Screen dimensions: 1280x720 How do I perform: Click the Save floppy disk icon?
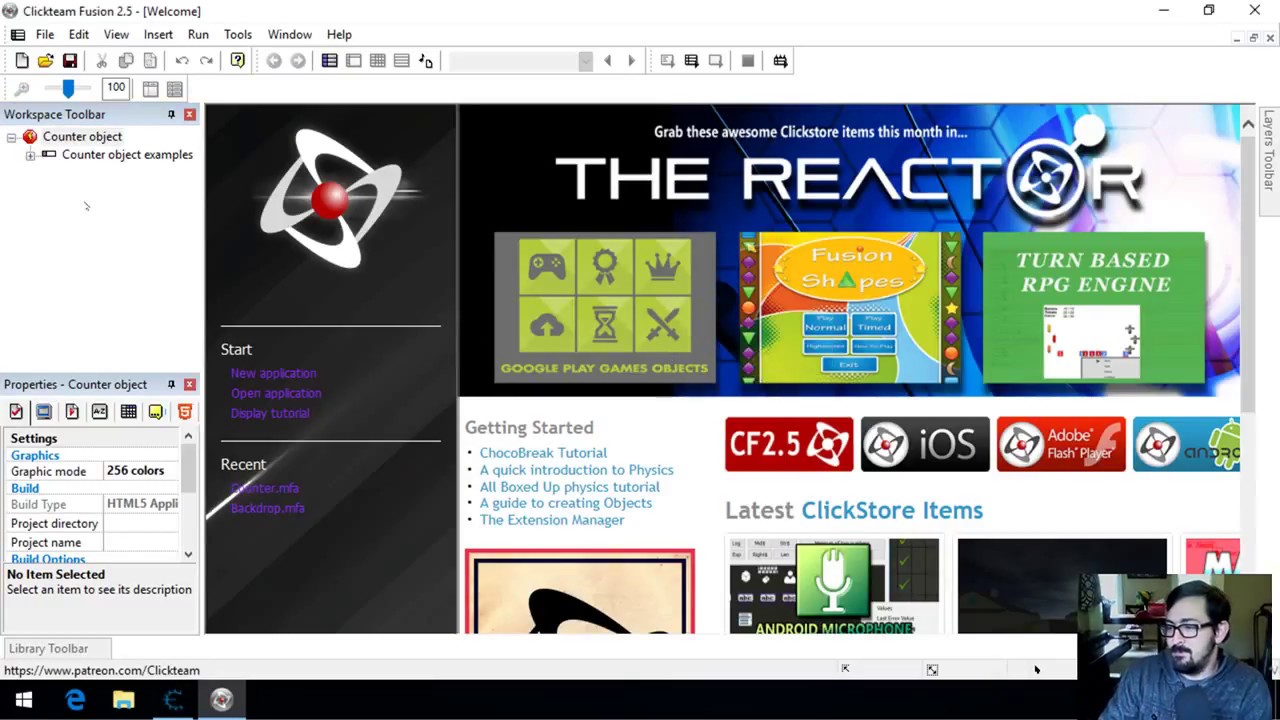(70, 61)
